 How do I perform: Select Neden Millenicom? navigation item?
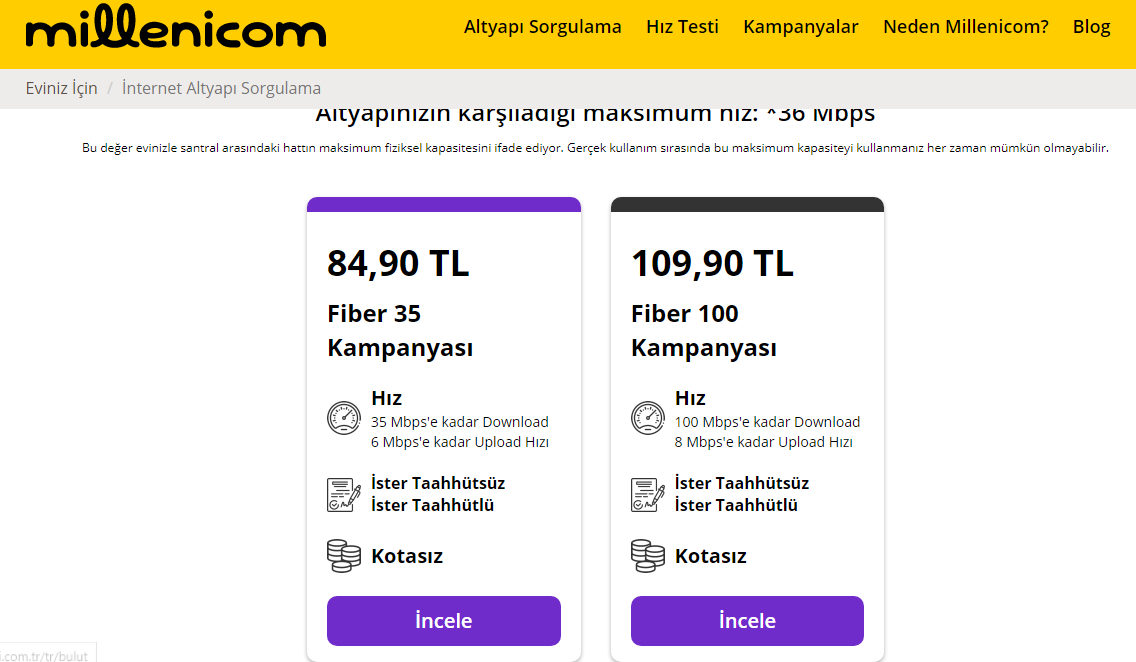coord(965,27)
